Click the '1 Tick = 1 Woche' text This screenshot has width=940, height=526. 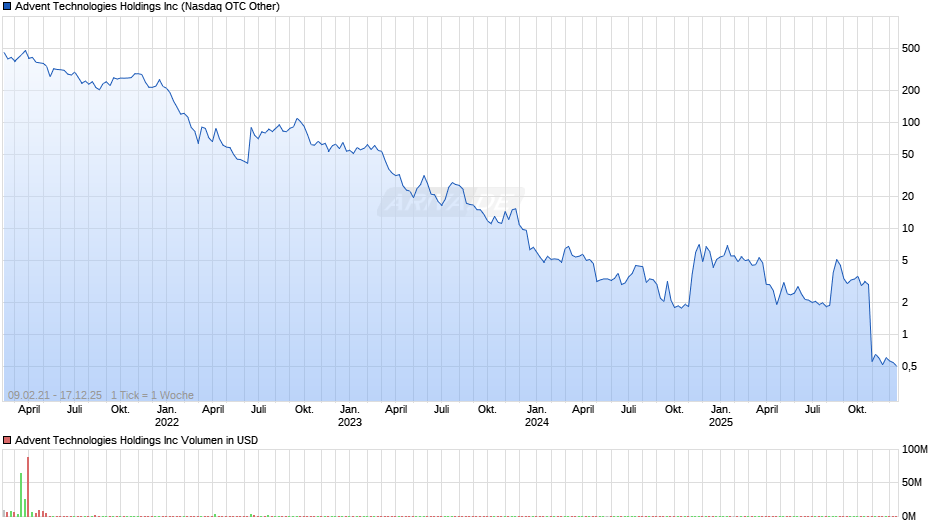coord(152,395)
